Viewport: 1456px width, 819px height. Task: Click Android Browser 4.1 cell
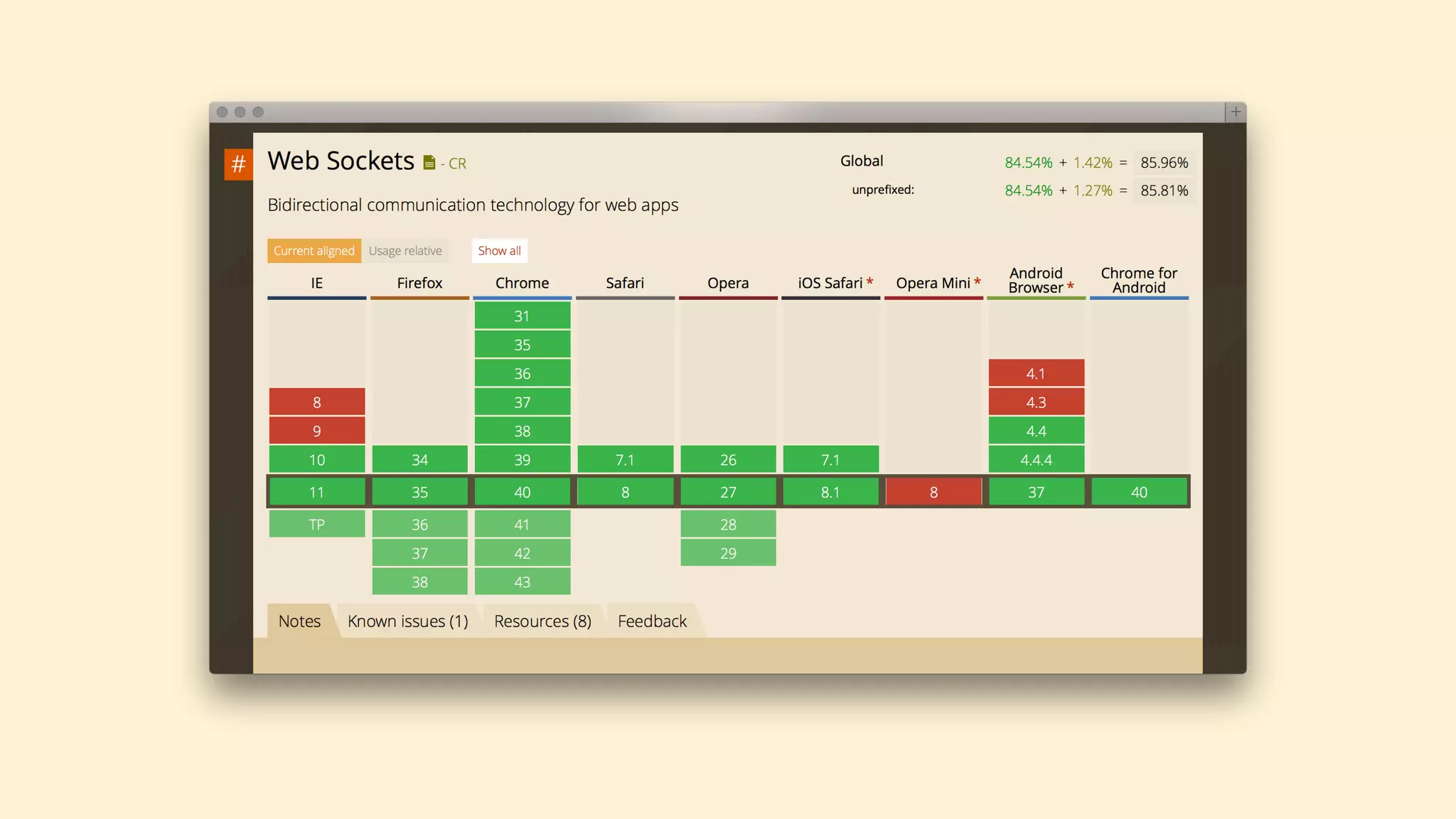(x=1036, y=374)
